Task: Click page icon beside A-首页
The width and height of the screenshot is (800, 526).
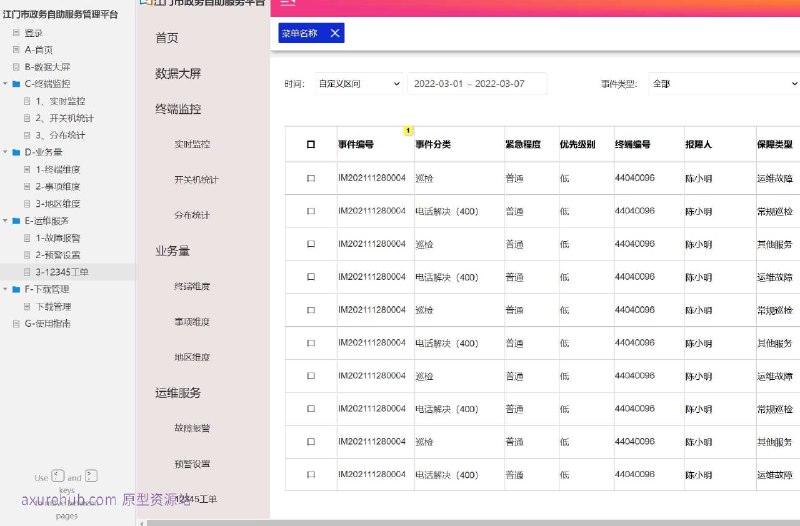Action: (x=16, y=49)
